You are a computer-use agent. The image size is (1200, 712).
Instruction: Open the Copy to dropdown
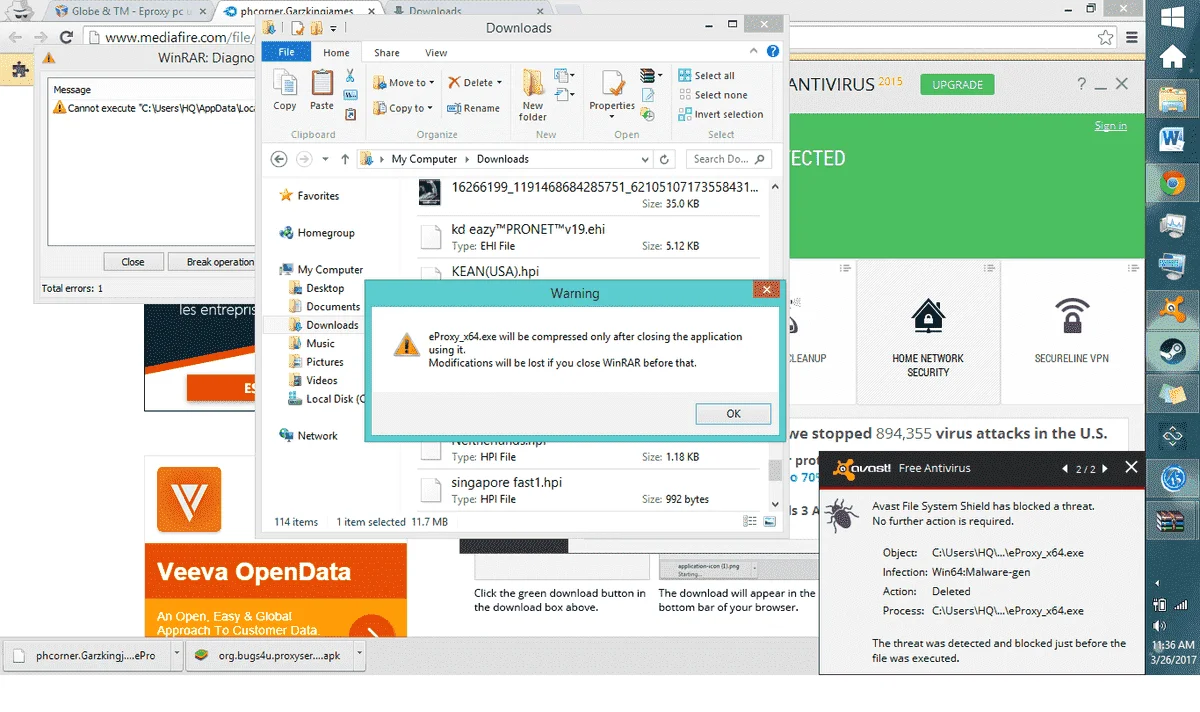(403, 108)
